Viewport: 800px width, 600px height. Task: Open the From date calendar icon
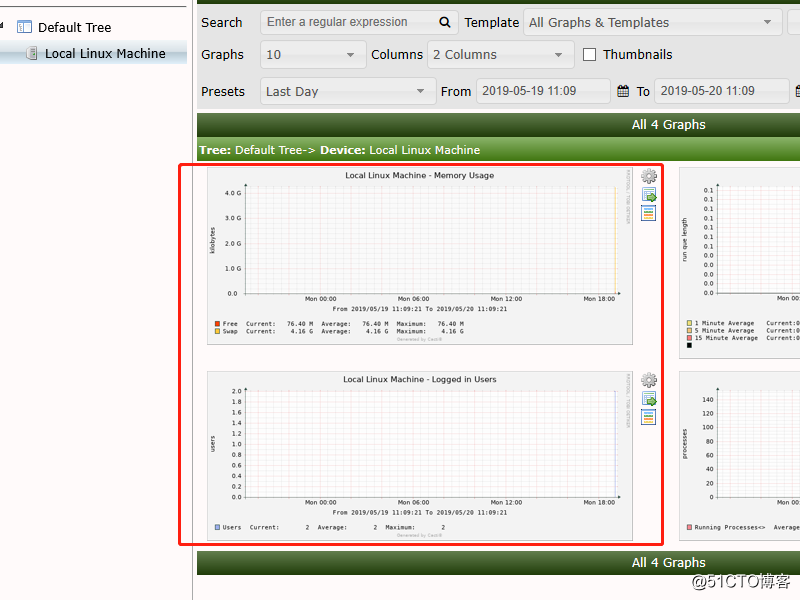(623, 91)
